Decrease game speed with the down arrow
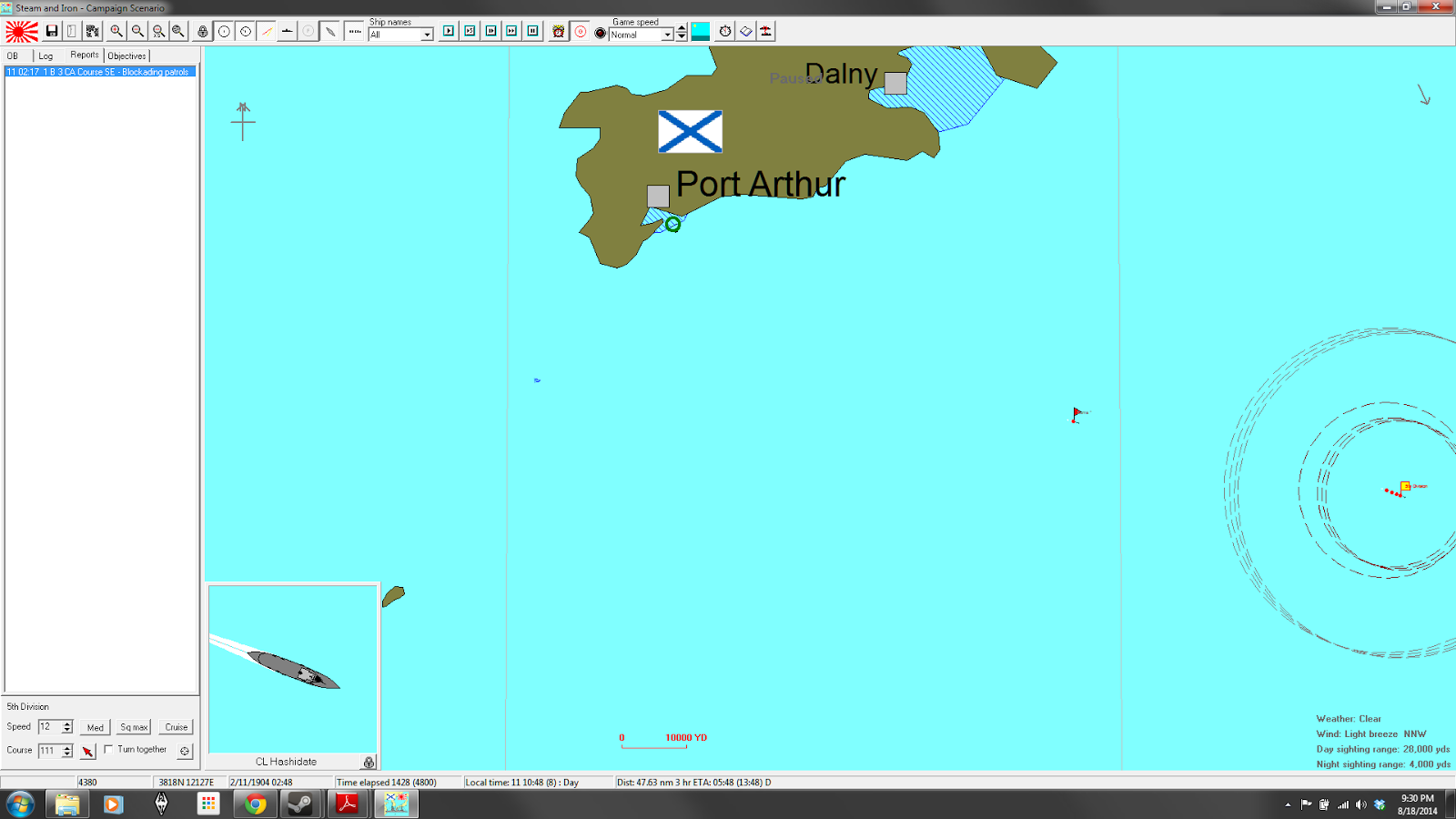This screenshot has height=819, width=1456. point(682,36)
